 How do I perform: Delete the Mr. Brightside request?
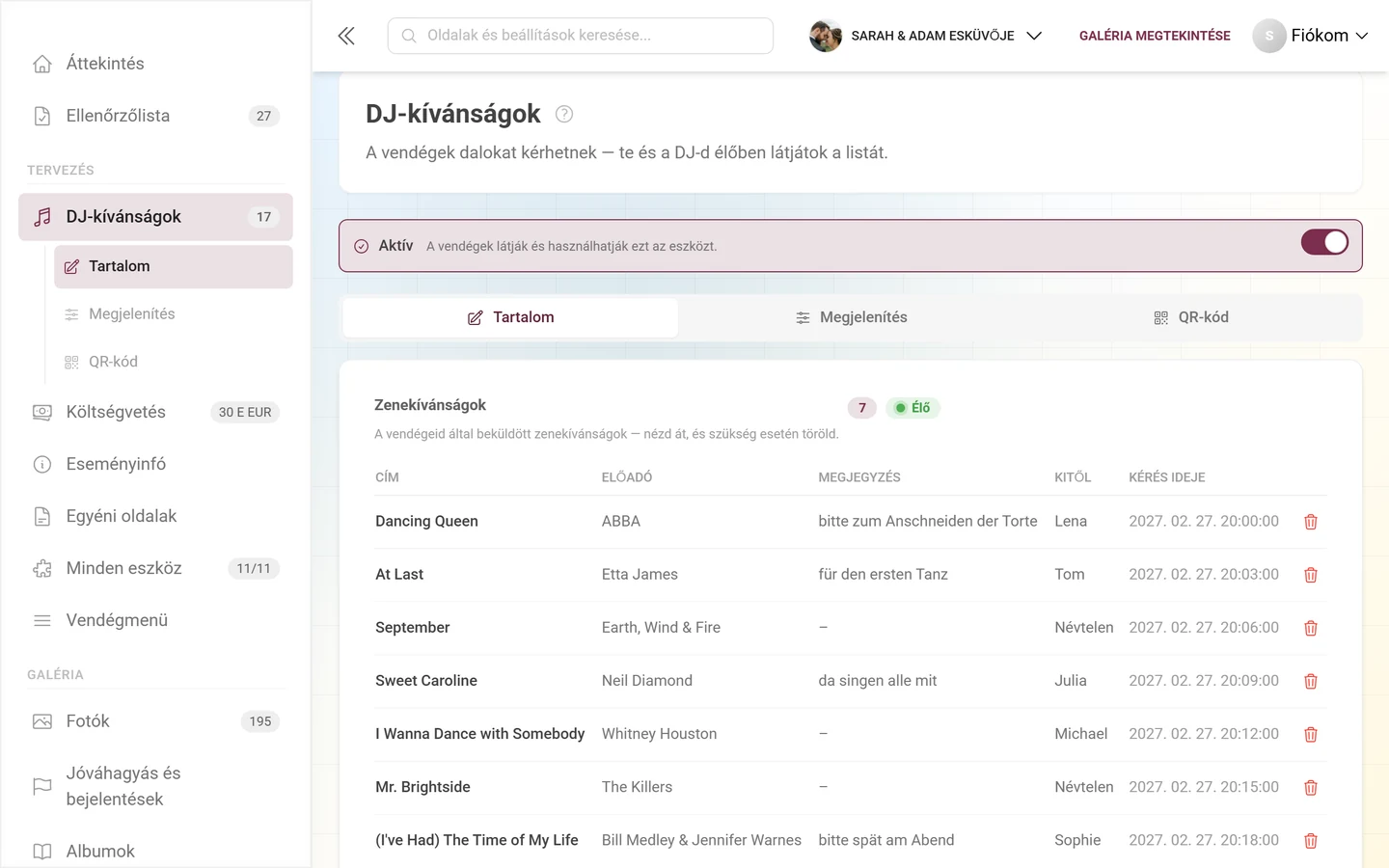point(1311,788)
